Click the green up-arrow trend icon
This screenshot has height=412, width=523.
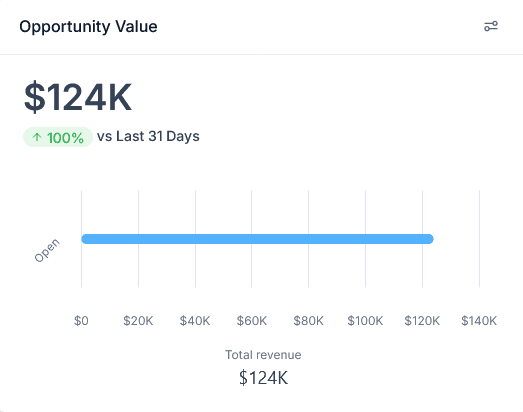pyautogui.click(x=37, y=137)
